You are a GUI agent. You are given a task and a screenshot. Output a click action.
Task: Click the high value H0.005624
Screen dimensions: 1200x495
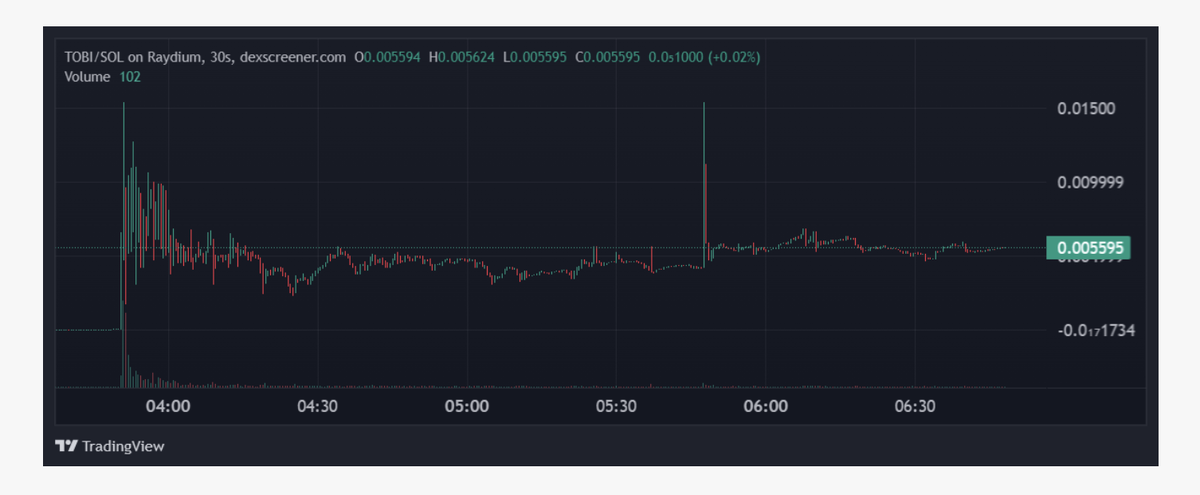tap(461, 58)
